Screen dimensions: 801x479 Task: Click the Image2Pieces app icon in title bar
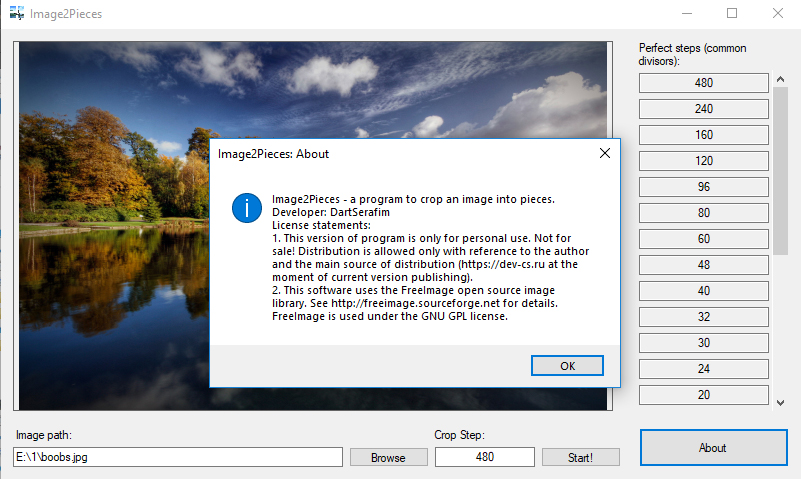[17, 13]
